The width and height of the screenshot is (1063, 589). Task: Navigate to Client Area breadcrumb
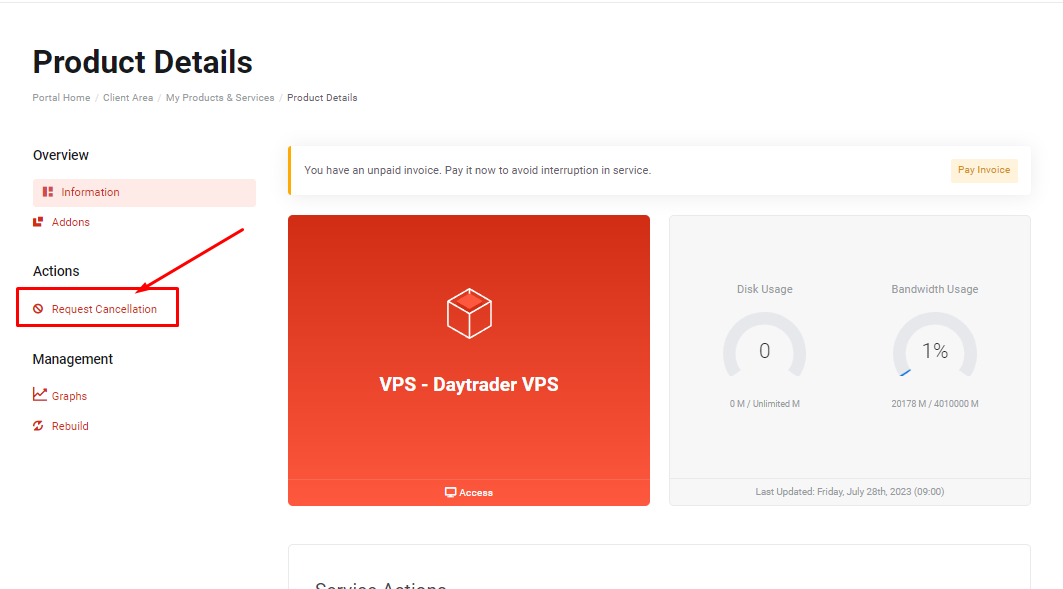pyautogui.click(x=128, y=98)
